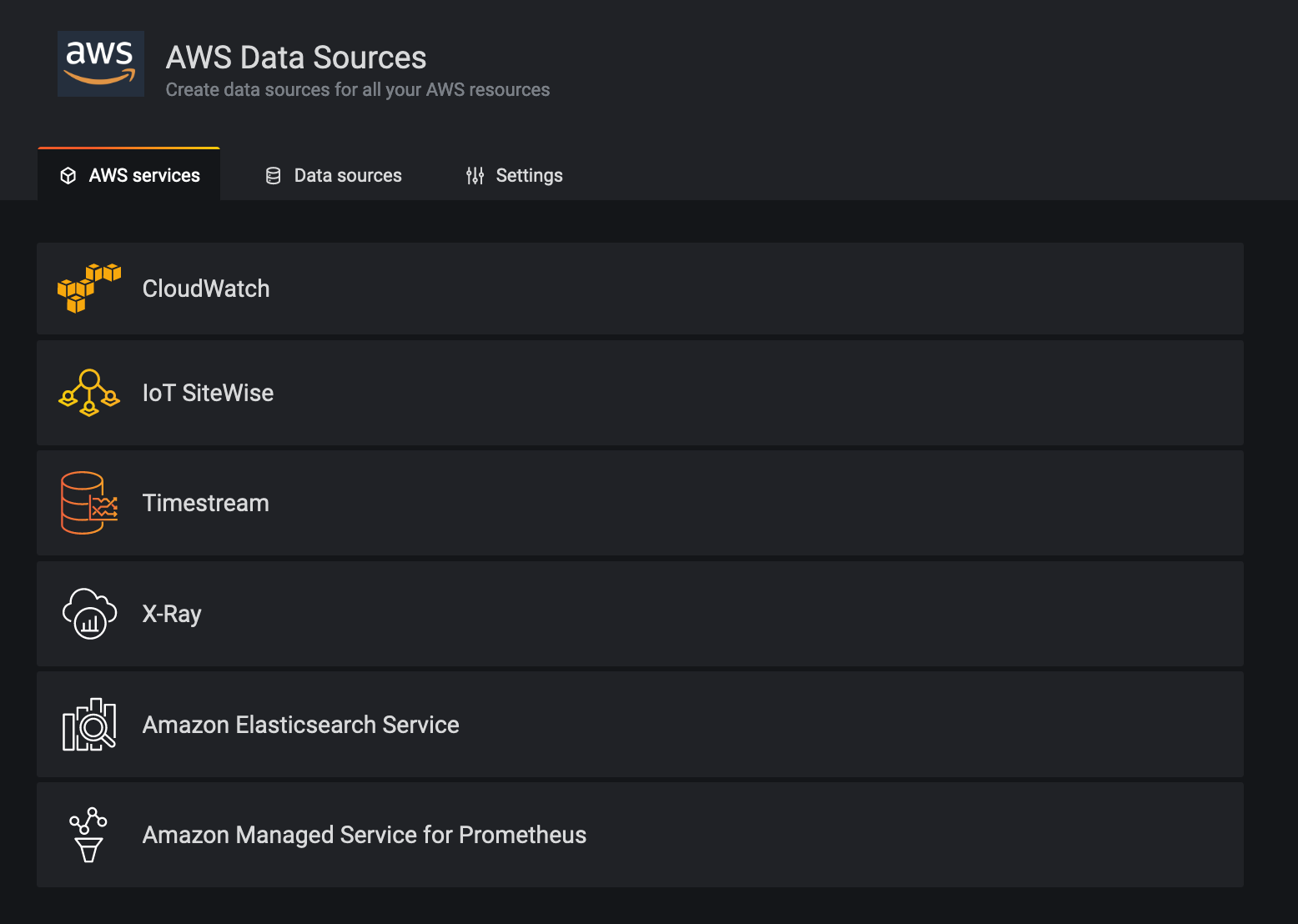Image resolution: width=1298 pixels, height=924 pixels.
Task: Click the AWS Data Sources page title
Action: (x=296, y=58)
